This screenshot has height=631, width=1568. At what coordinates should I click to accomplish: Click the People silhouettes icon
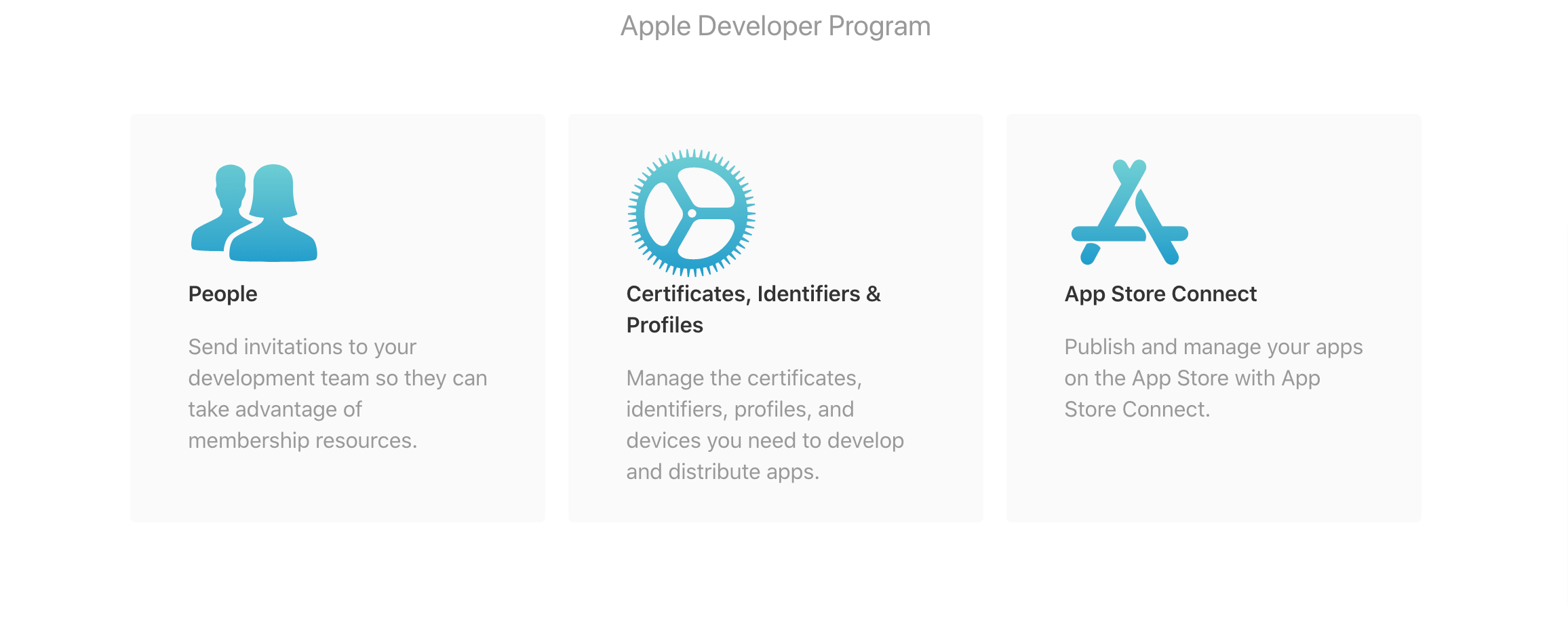[254, 213]
